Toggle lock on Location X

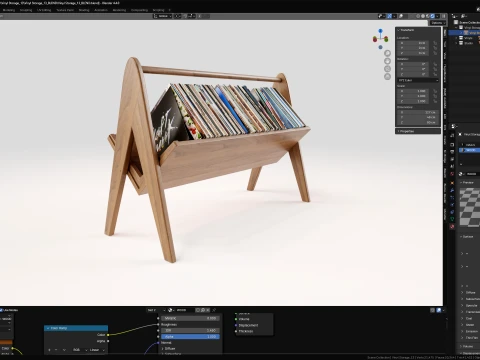pyautogui.click(x=435, y=43)
